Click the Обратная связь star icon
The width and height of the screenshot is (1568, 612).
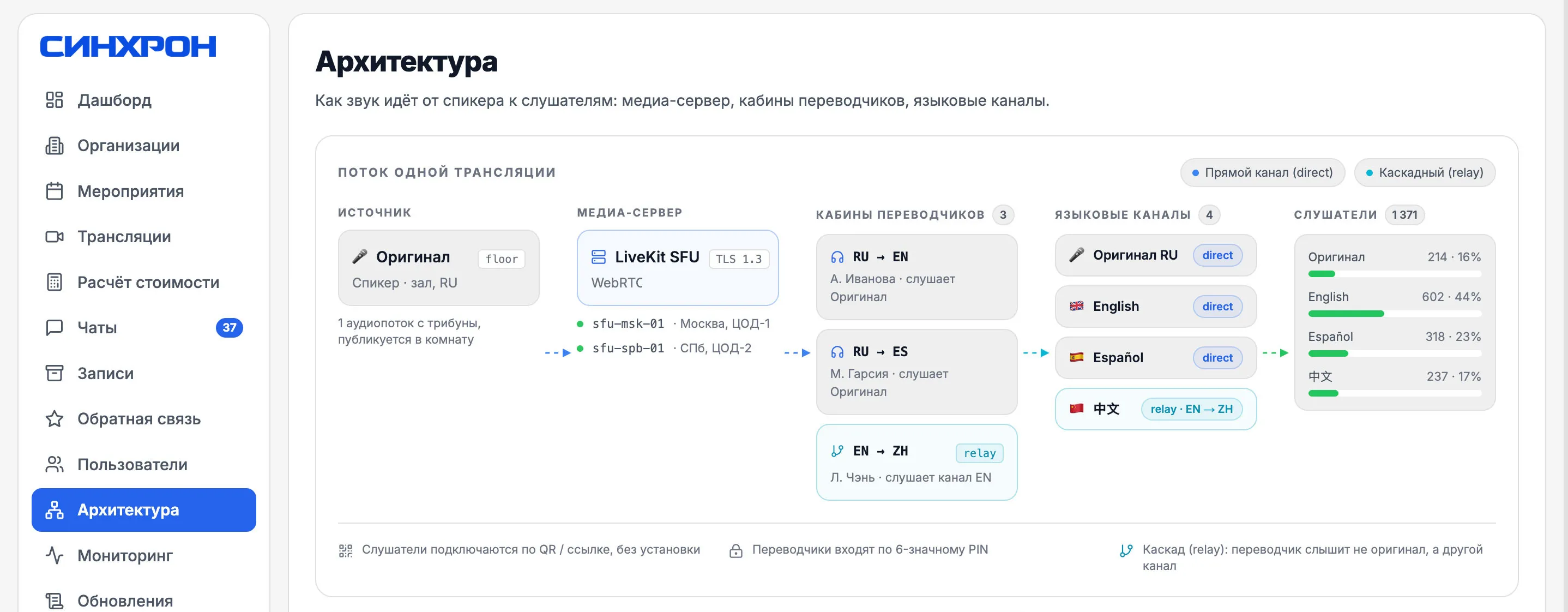click(54, 419)
